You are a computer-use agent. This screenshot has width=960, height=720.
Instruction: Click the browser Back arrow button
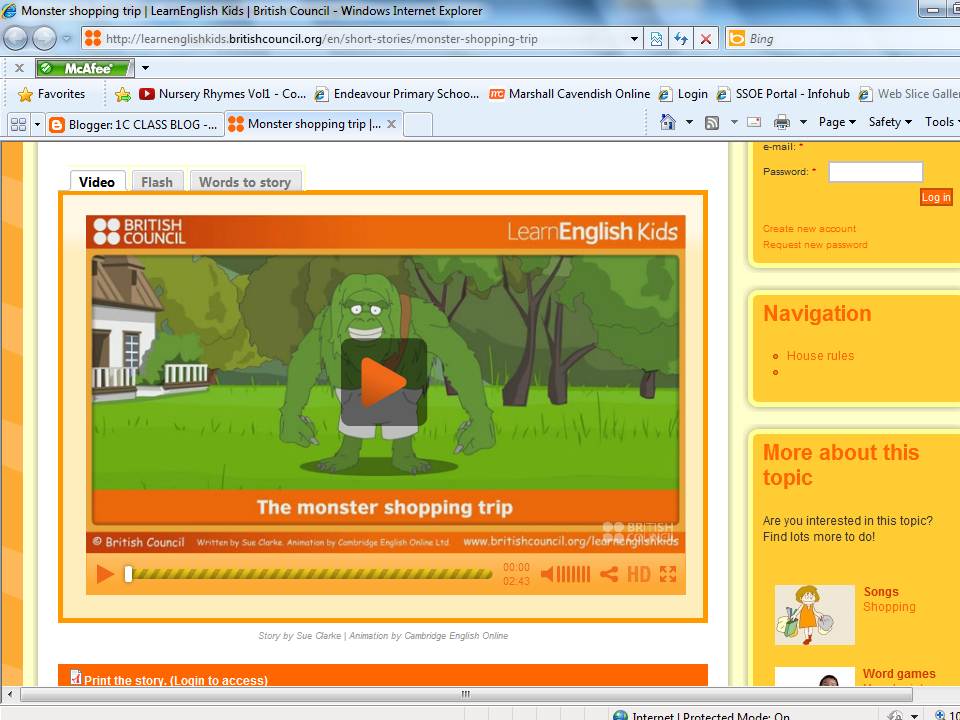pyautogui.click(x=17, y=39)
